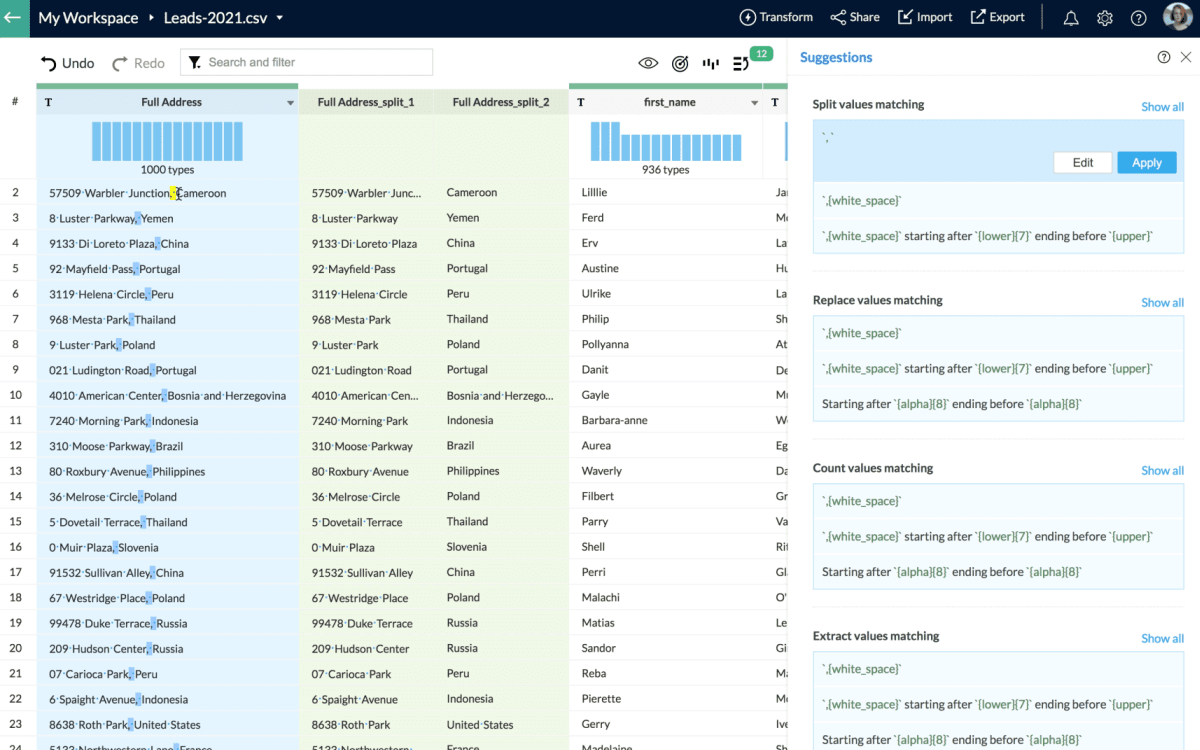
Task: Click the Search and filter field
Action: pos(315,62)
